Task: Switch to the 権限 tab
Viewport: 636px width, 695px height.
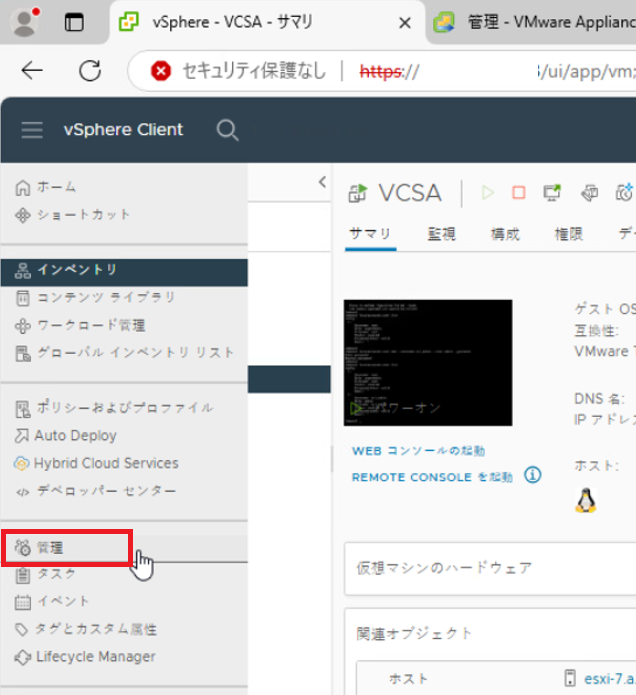Action: click(x=569, y=234)
